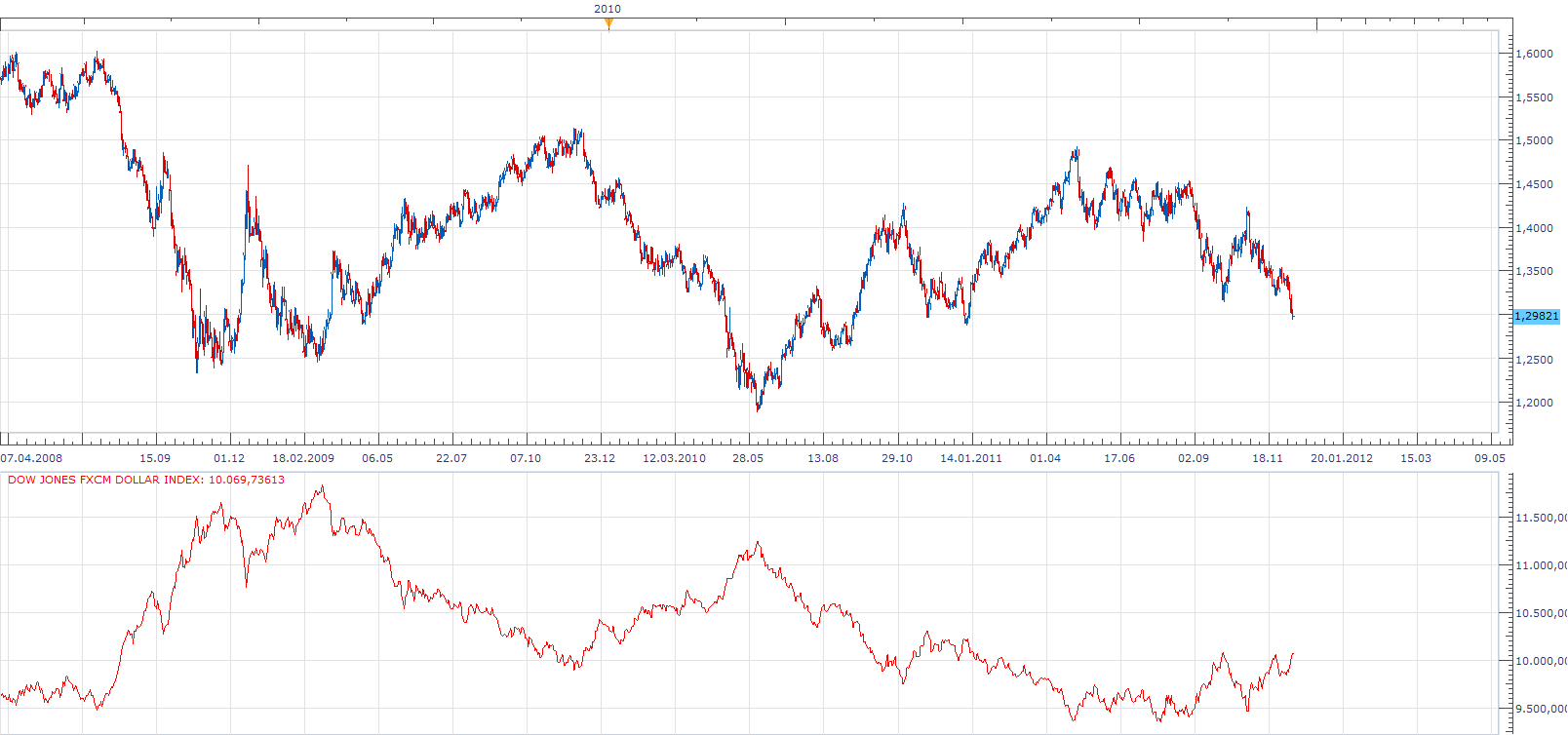The width and height of the screenshot is (1568, 735).
Task: Click the 01.04 date label
Action: 1045,458
